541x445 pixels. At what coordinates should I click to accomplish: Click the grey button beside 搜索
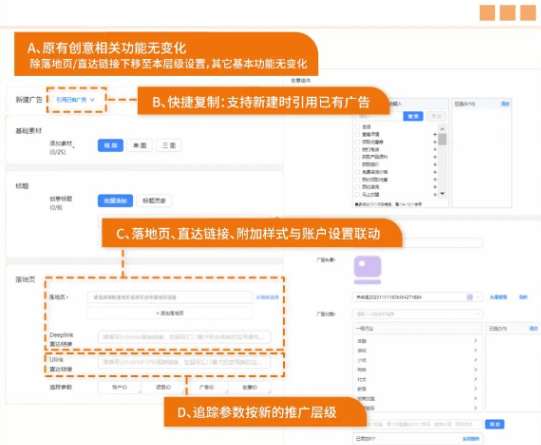[436, 116]
